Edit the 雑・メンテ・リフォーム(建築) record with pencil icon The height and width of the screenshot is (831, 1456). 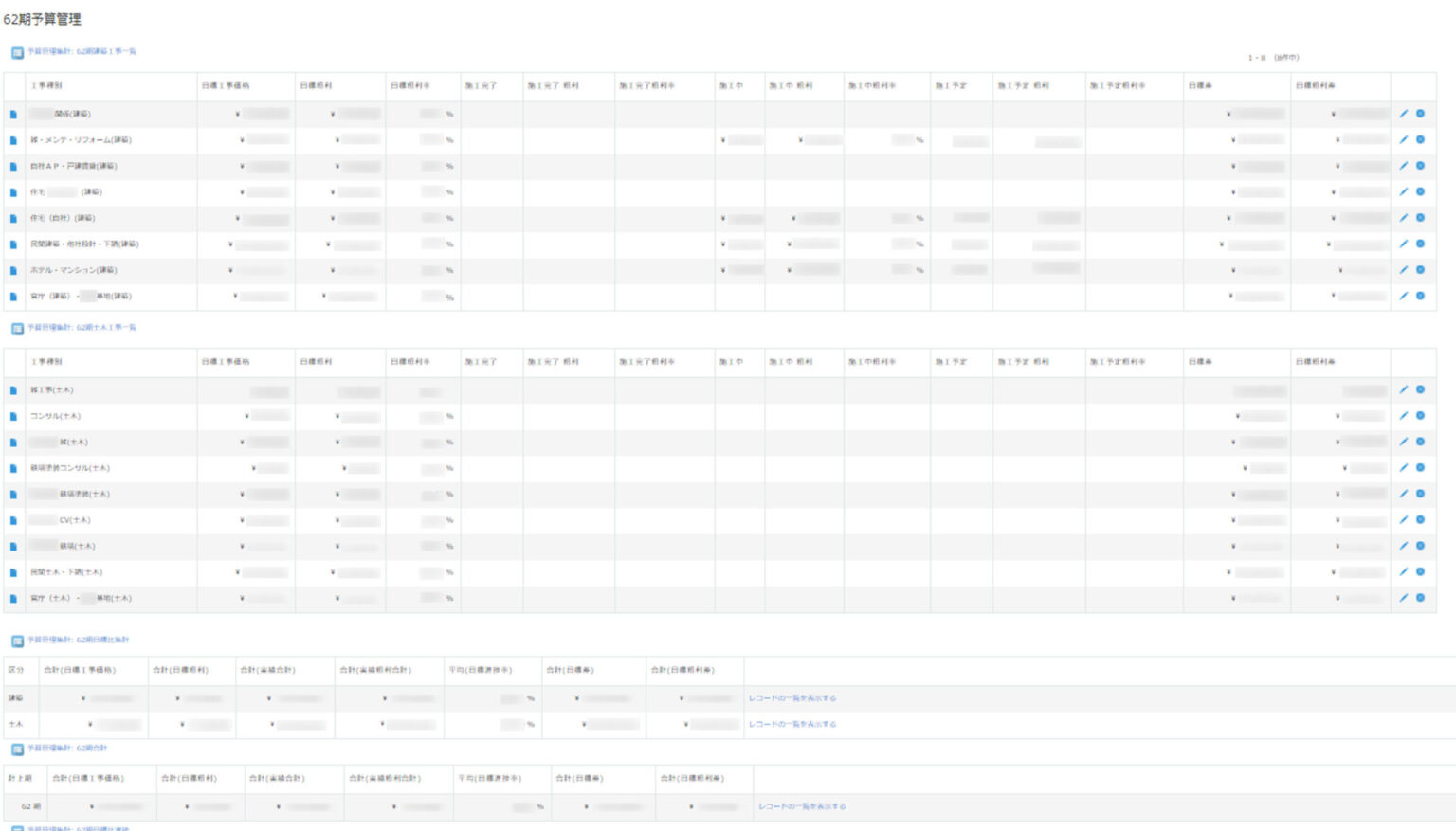click(x=1404, y=140)
